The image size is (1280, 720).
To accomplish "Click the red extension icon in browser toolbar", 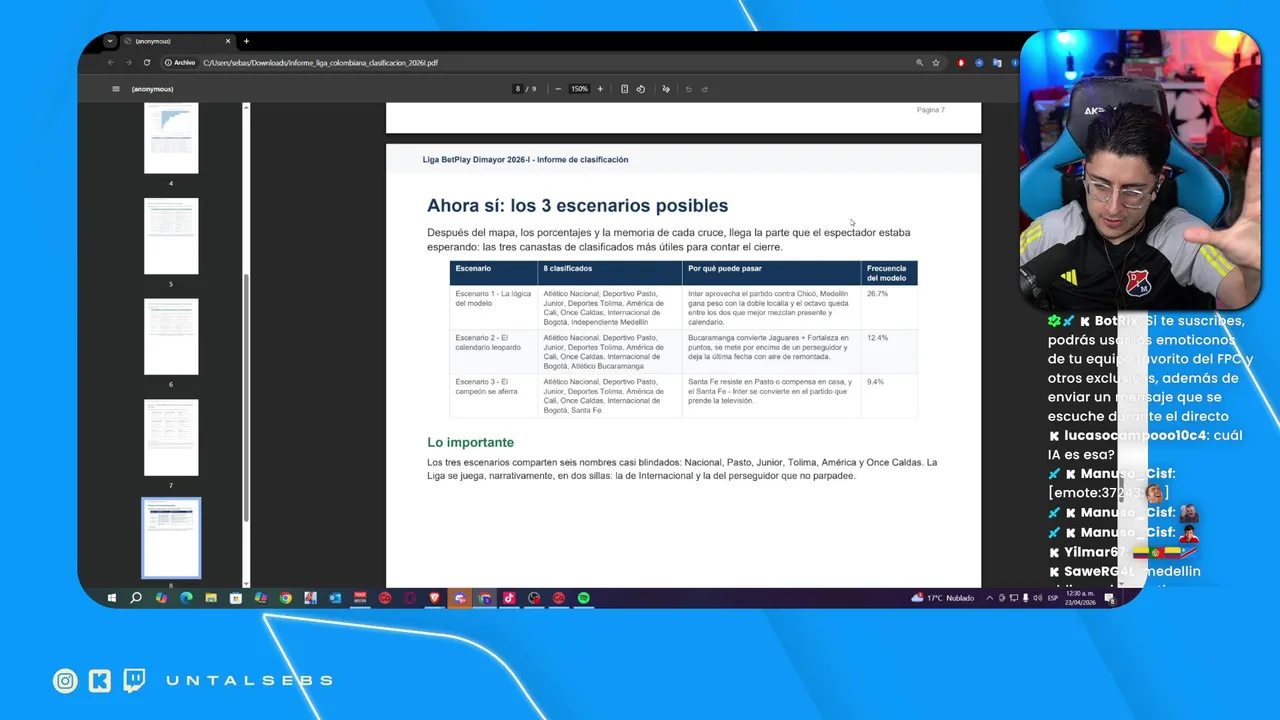I will 961,62.
